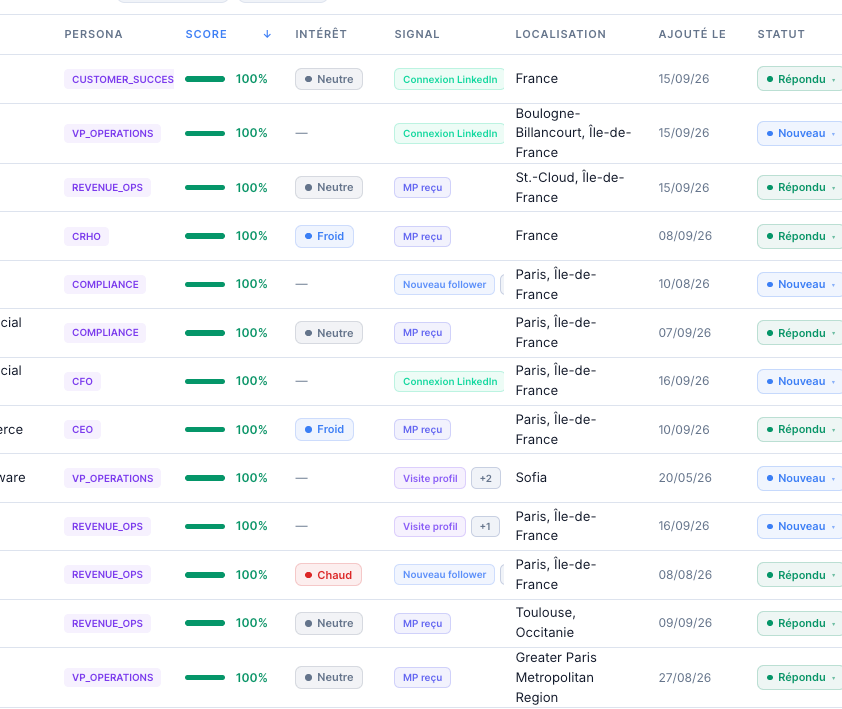Sort by the AJOUTÉ LE column header
This screenshot has height=709, width=842.
pyautogui.click(x=692, y=34)
